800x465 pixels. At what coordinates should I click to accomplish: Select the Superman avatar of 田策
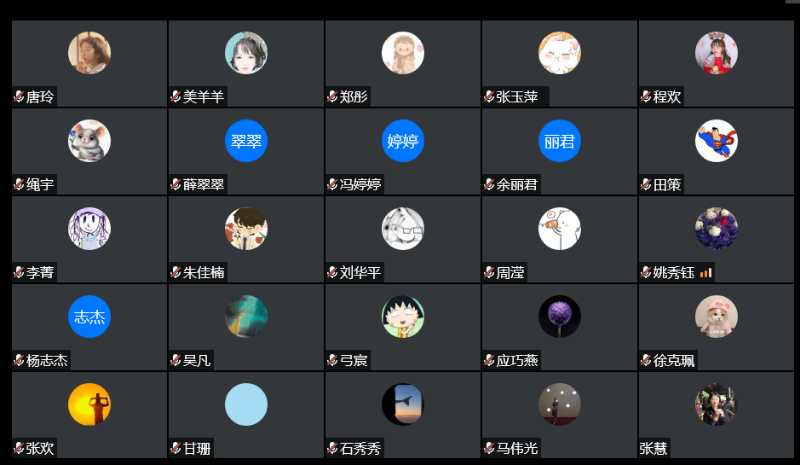[716, 141]
